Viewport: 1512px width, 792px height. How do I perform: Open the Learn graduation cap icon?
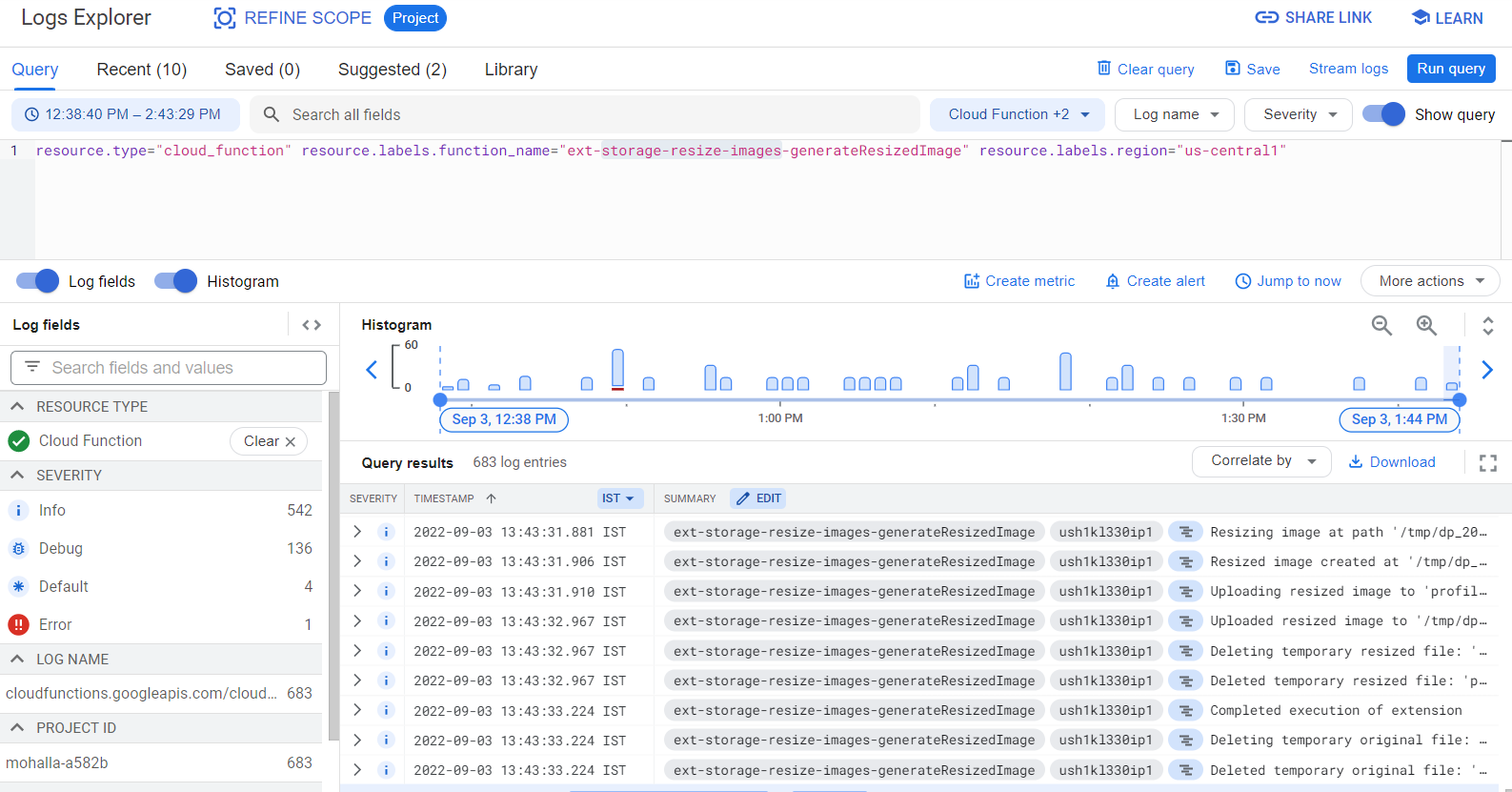click(x=1421, y=17)
